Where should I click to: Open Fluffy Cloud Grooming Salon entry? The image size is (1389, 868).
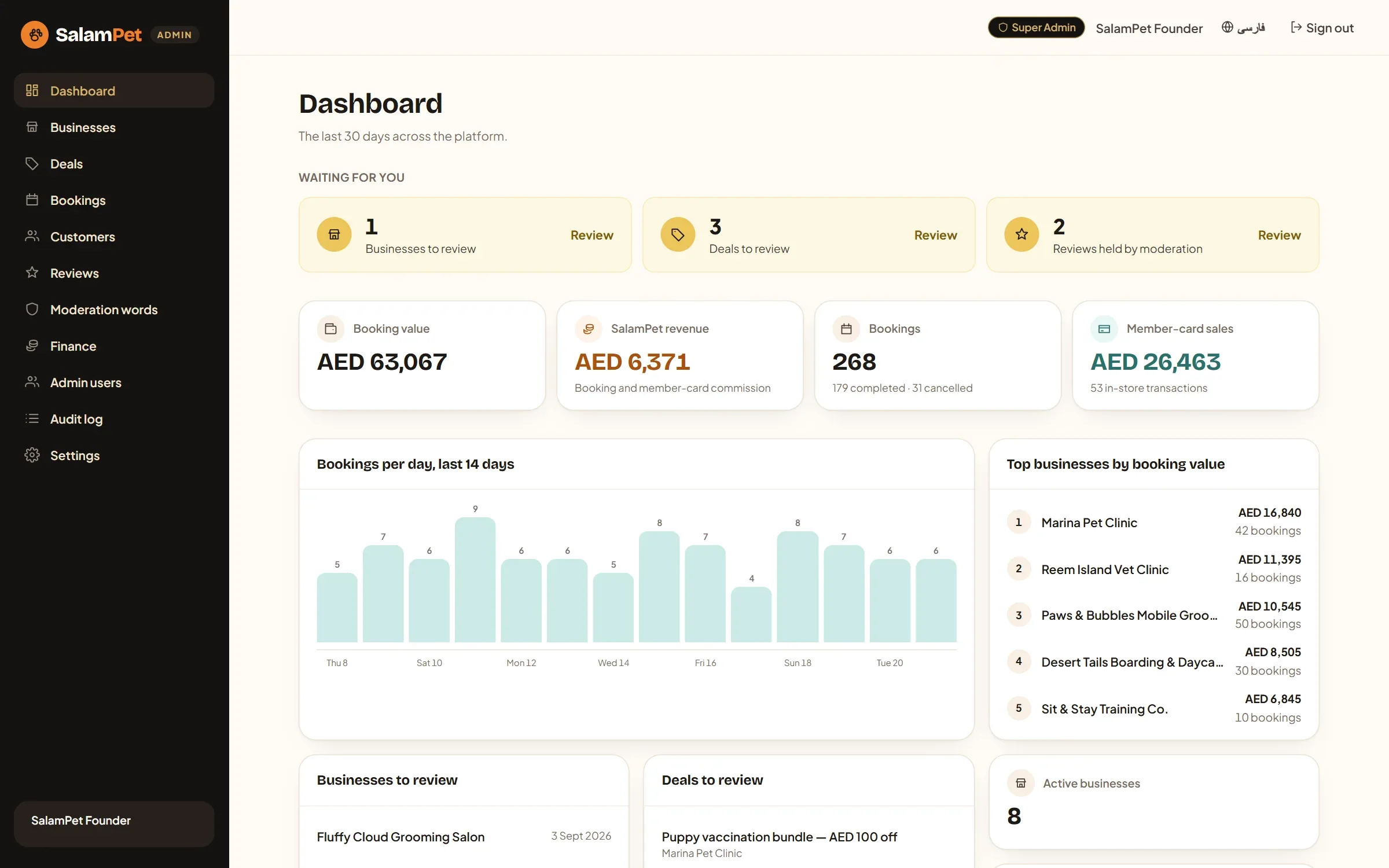pos(464,837)
